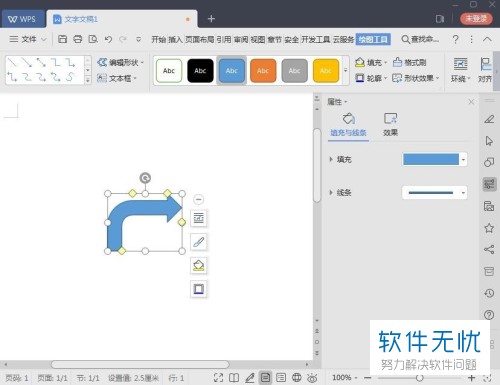Click the zoom slider handle

click(420, 378)
